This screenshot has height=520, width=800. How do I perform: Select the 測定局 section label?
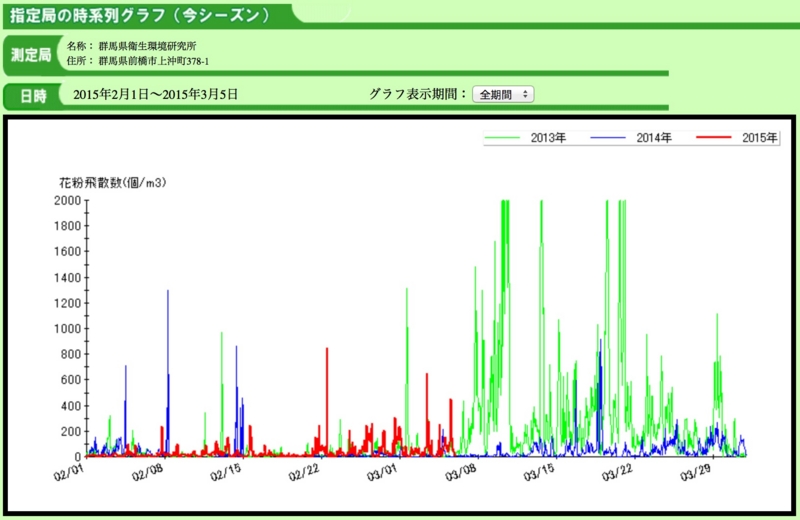(32, 55)
